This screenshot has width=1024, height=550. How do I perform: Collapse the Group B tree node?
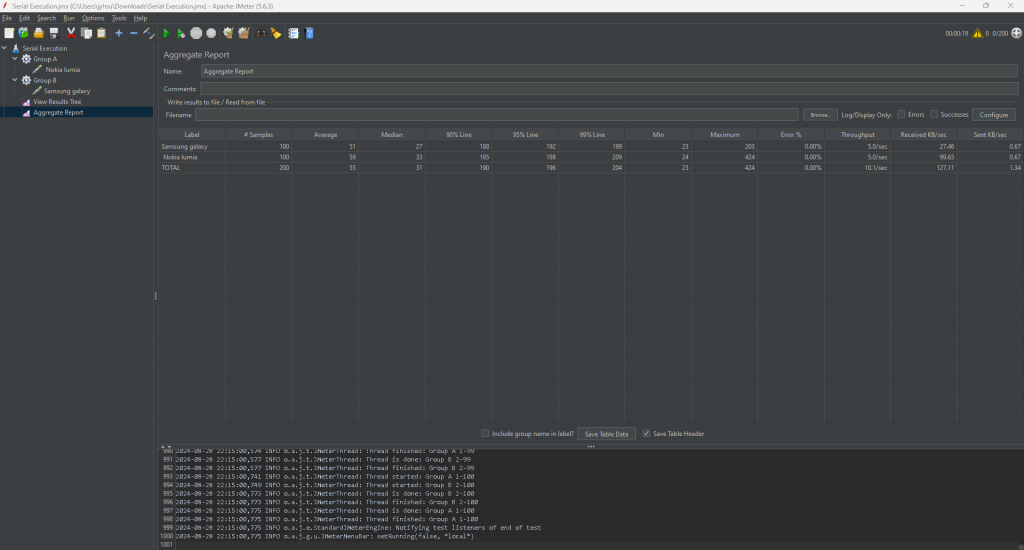(x=15, y=80)
